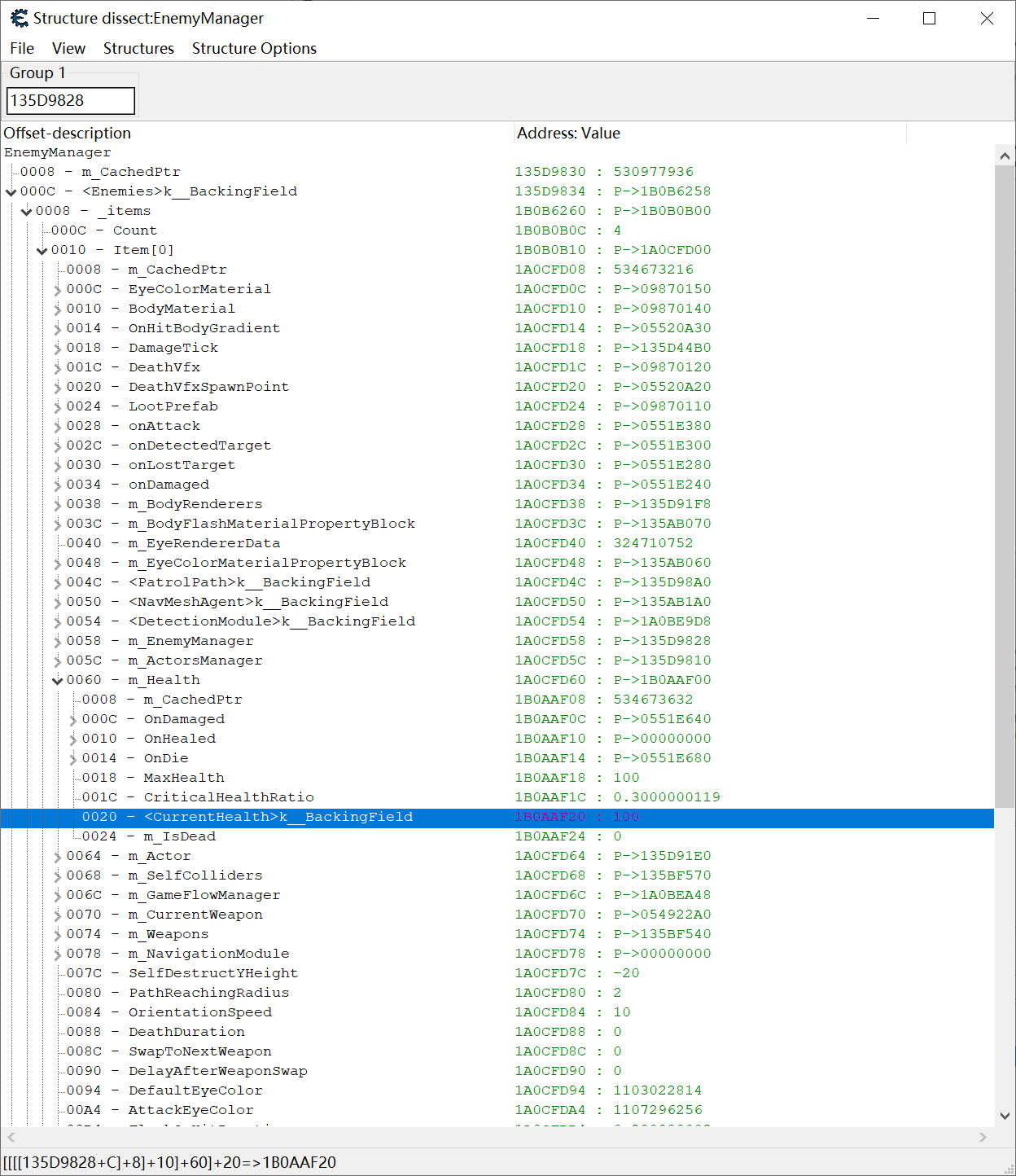Select the <CurrentHealth>k__BackingField row
Screen dimensions: 1016x1176
497,817
